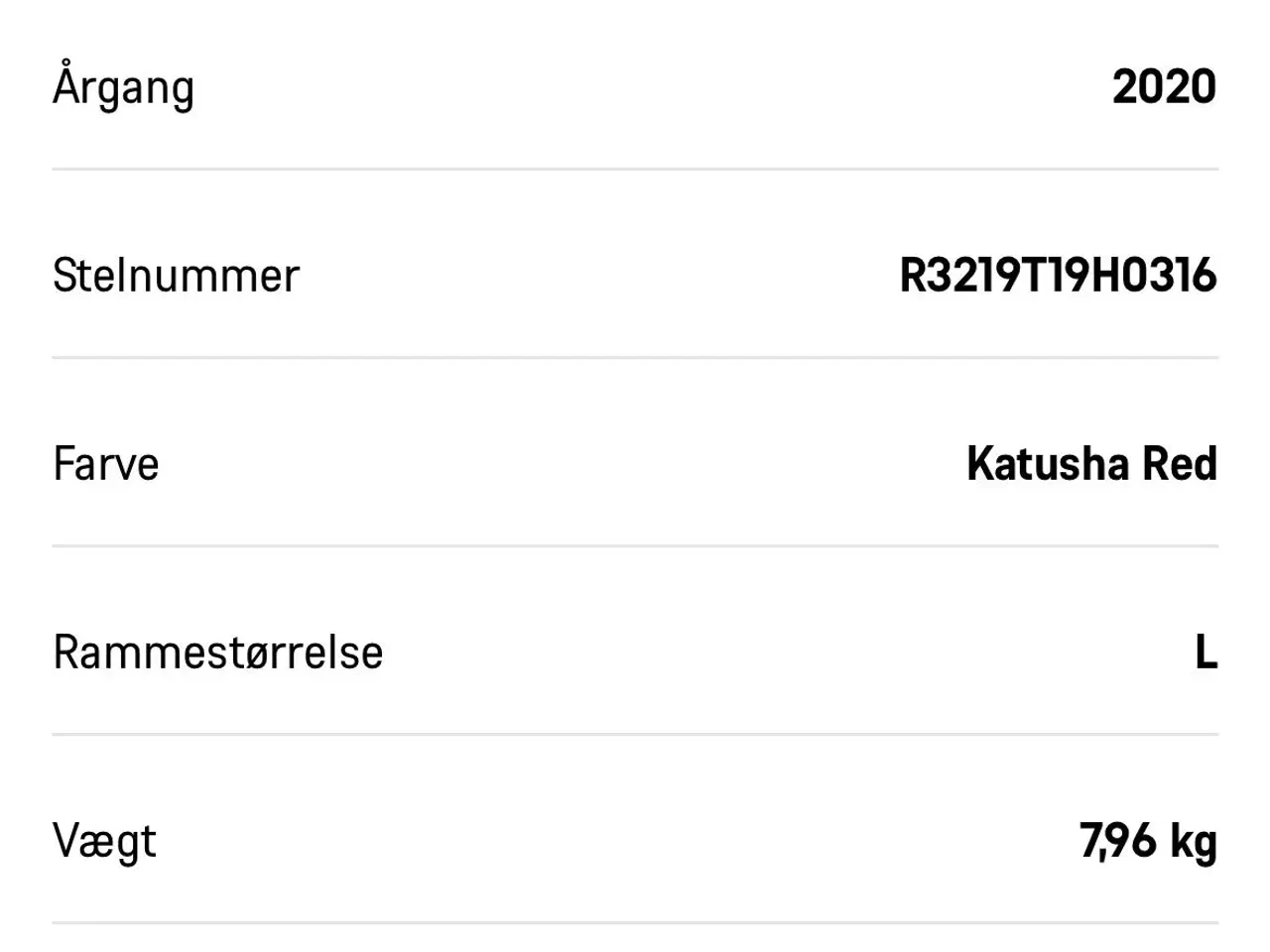Select the year value 2020

pyautogui.click(x=1164, y=87)
